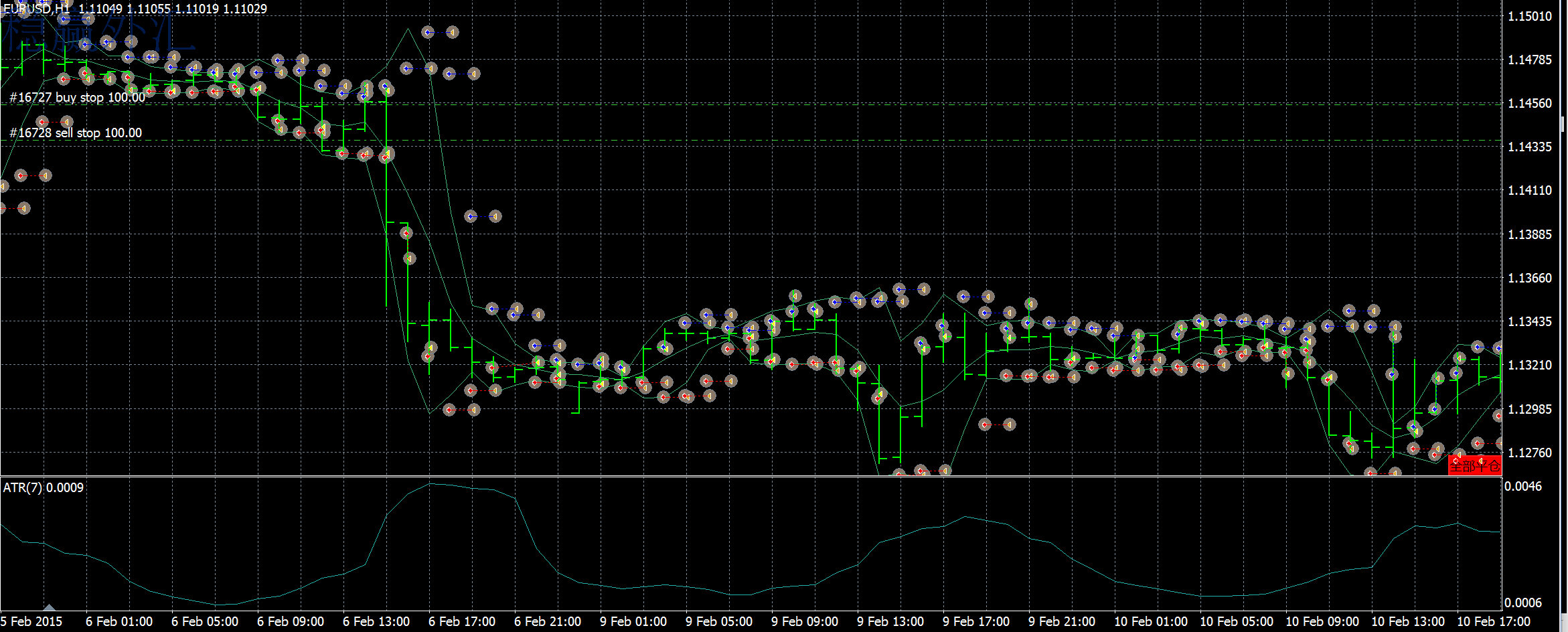Click the 1.13885 price scale label

pos(1530,234)
